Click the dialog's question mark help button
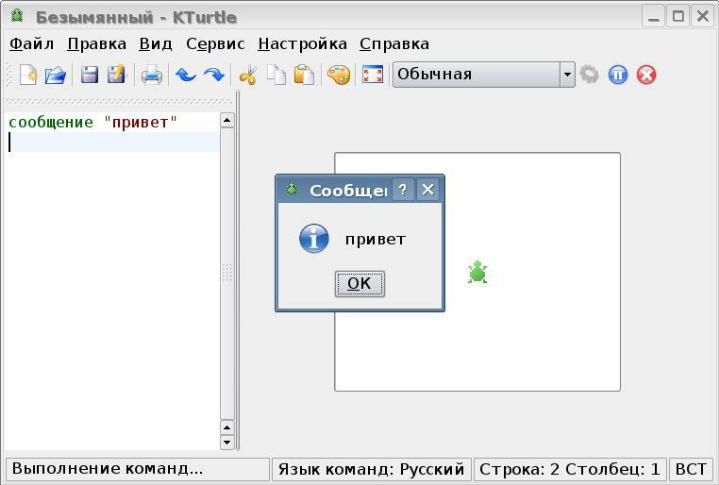The height and width of the screenshot is (485, 719). pyautogui.click(x=403, y=190)
